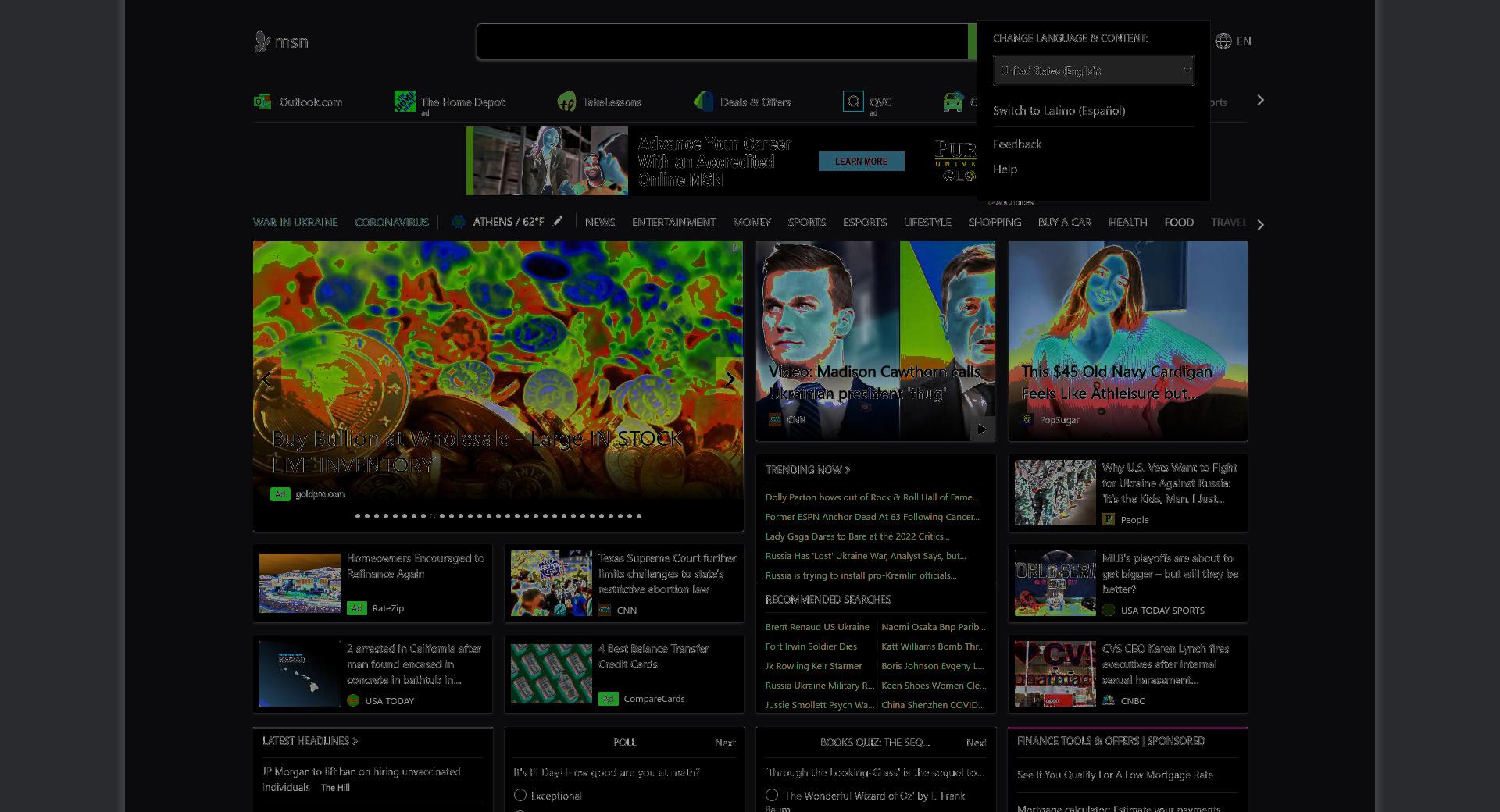Screen dimensions: 1500x812
Task: Click the Ad badge next to RateZip
Action: [356, 607]
